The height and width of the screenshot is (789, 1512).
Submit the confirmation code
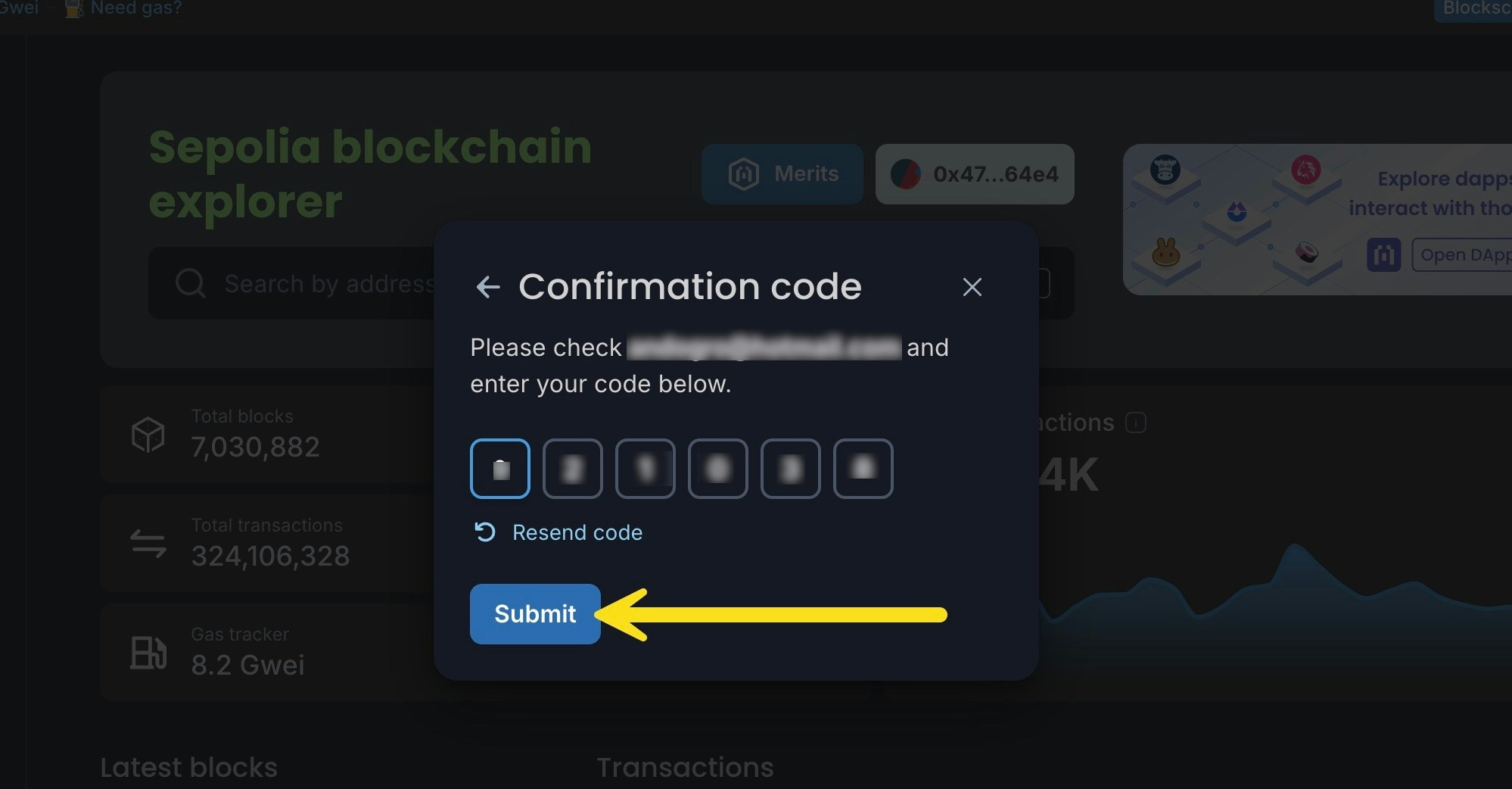[x=535, y=613]
